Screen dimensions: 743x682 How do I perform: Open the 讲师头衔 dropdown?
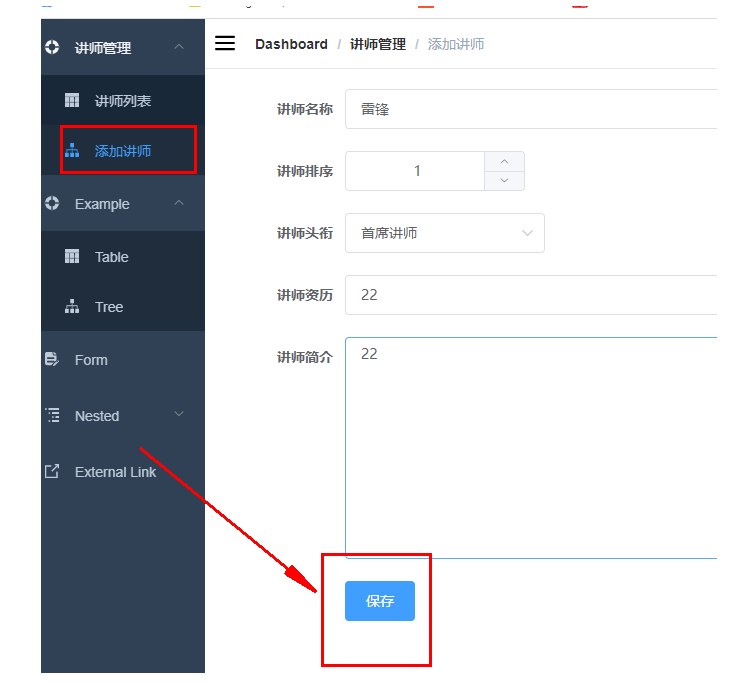pyautogui.click(x=444, y=233)
